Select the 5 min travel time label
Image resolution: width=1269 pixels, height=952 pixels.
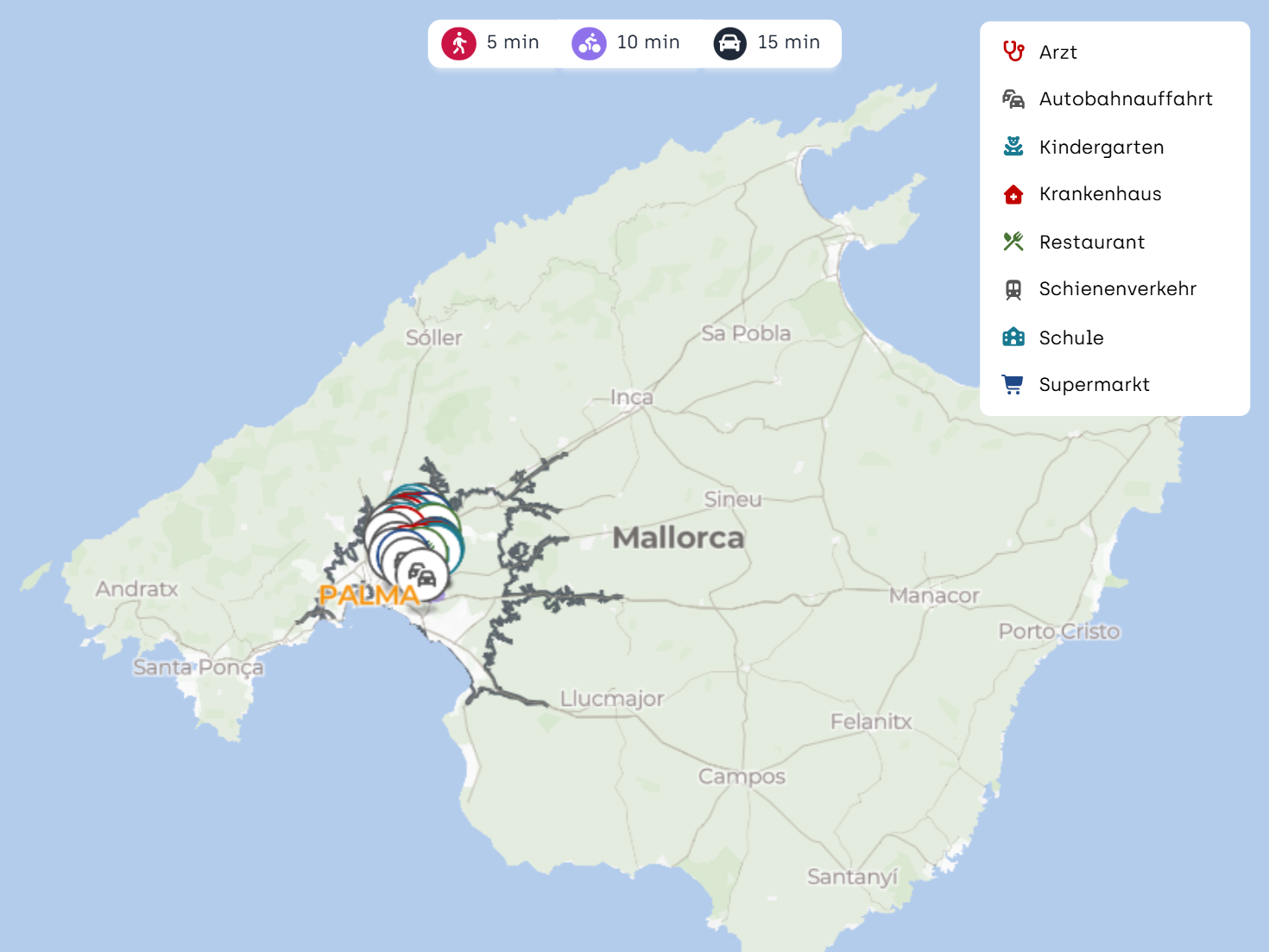[x=513, y=42]
